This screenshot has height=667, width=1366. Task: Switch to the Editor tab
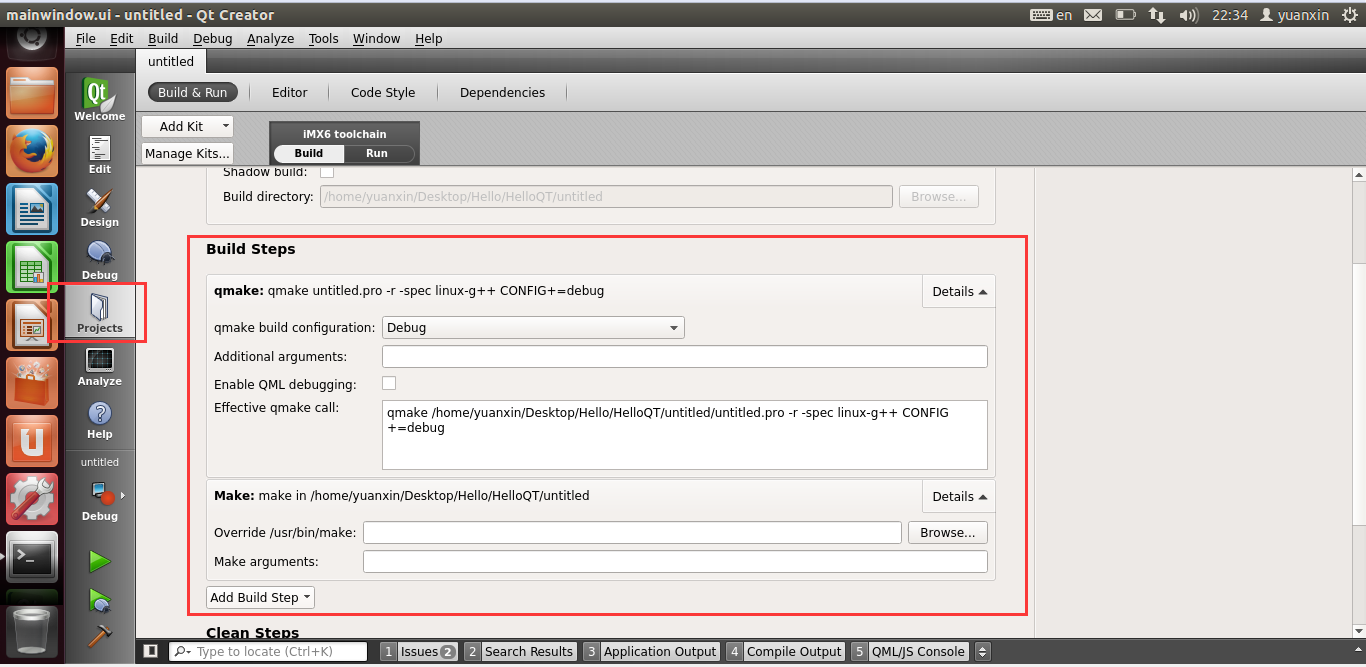tap(290, 92)
